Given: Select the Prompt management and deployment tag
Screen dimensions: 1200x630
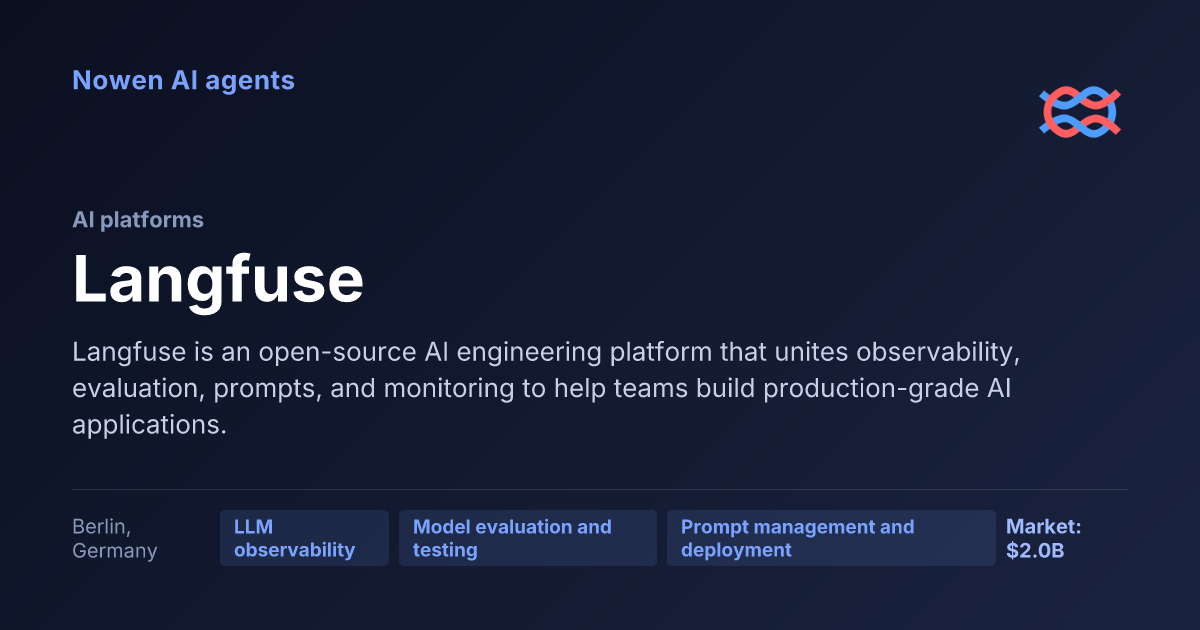Looking at the screenshot, I should pyautogui.click(x=831, y=538).
